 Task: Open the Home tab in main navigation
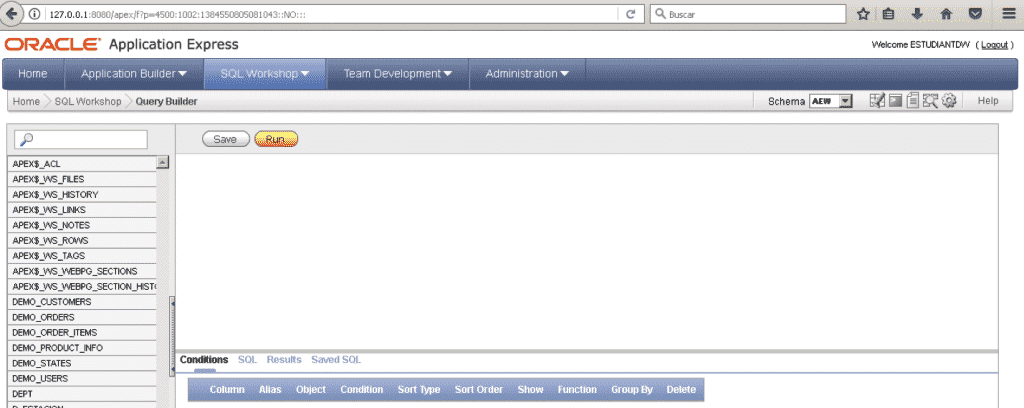pyautogui.click(x=33, y=74)
